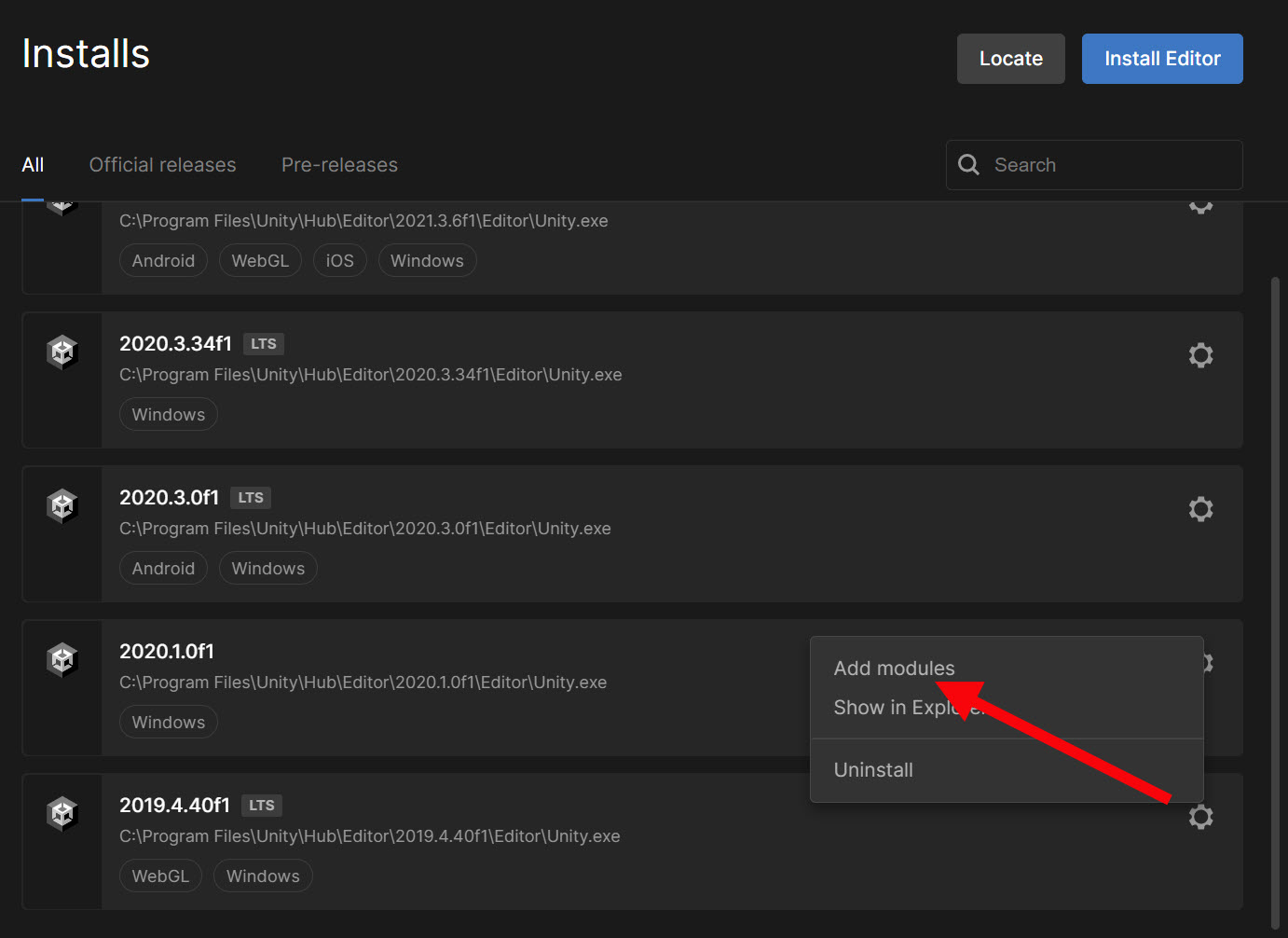Screen dimensions: 1288x938
Task: Open gear settings for 2020.3.34f1 install
Action: [1200, 355]
